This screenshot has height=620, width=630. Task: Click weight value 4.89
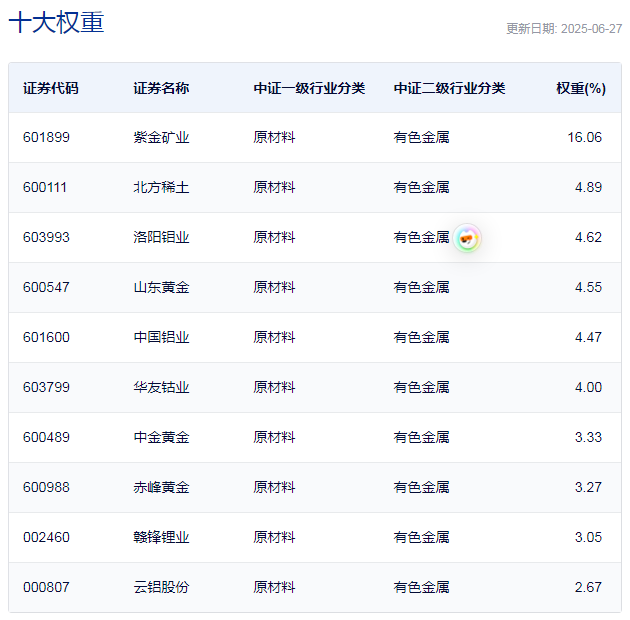coord(588,187)
